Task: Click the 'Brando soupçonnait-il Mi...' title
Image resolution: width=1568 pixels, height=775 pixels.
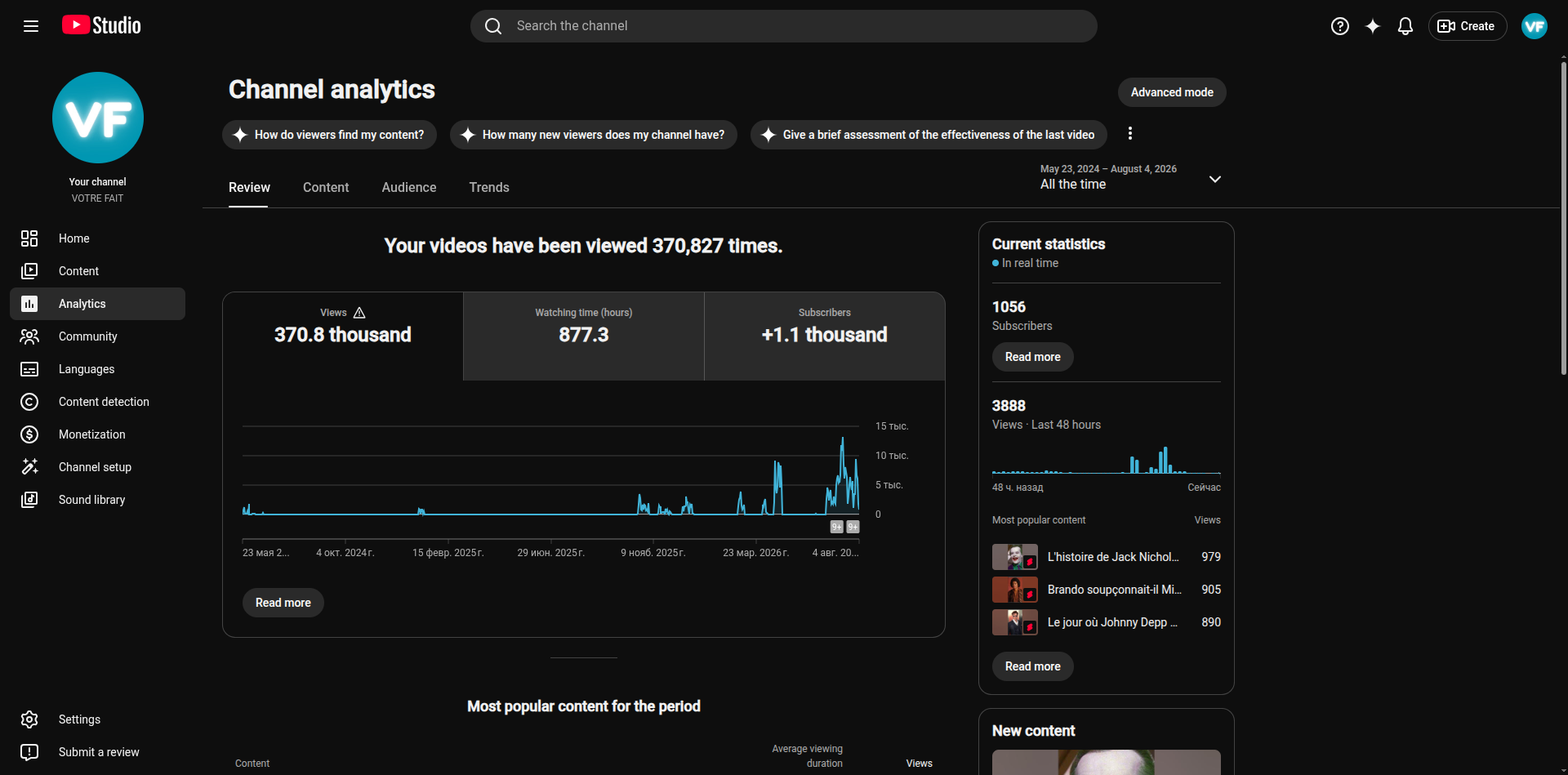Action: pyautogui.click(x=1115, y=590)
